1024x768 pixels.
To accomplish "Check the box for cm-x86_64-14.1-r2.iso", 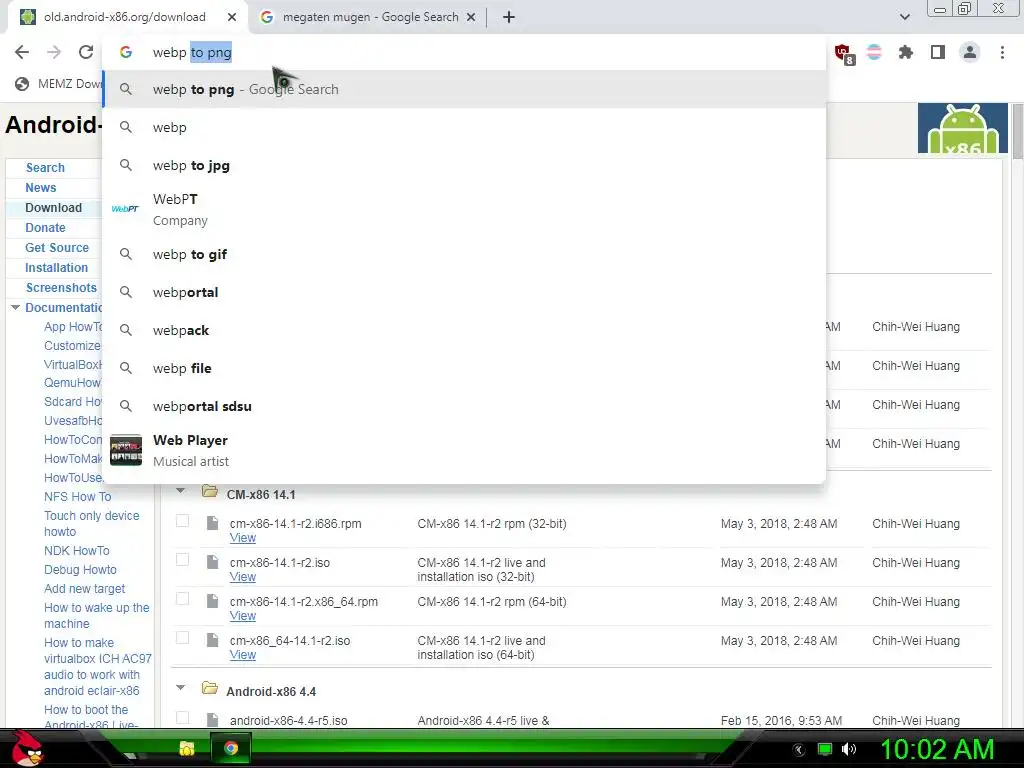I will click(183, 638).
